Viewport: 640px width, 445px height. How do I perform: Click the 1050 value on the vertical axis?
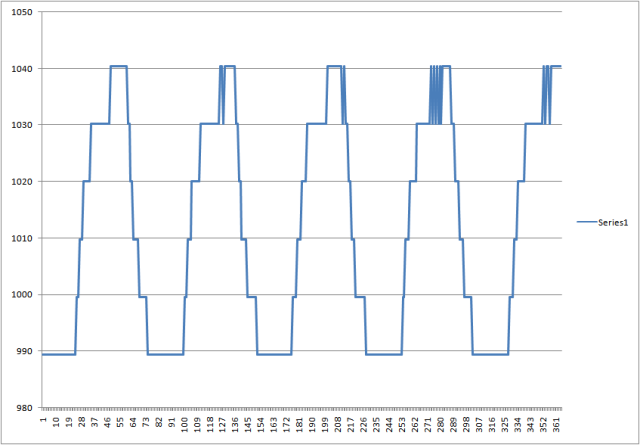(22, 12)
